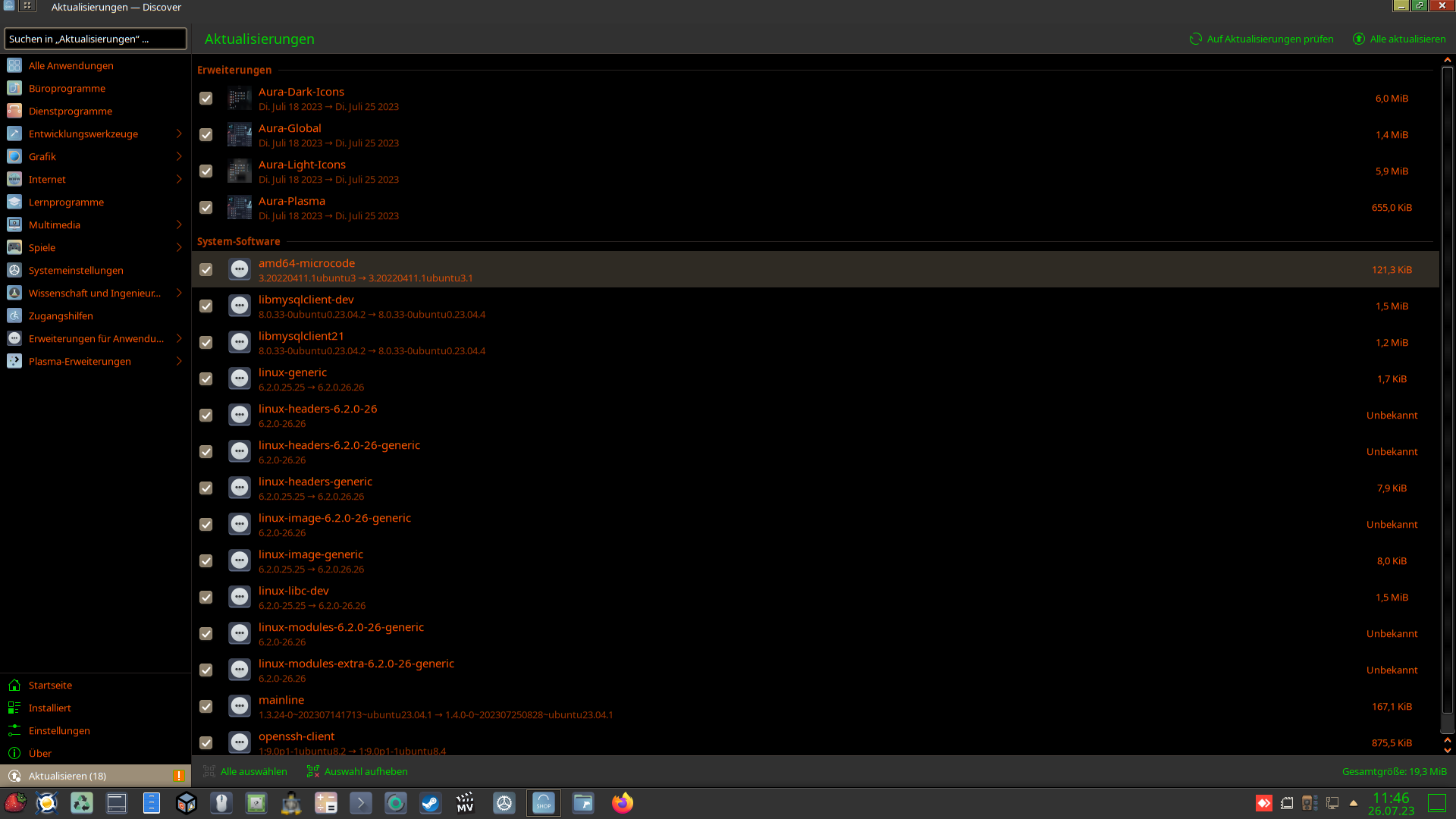Launch Steam from the taskbar
The image size is (1456, 819).
431,803
